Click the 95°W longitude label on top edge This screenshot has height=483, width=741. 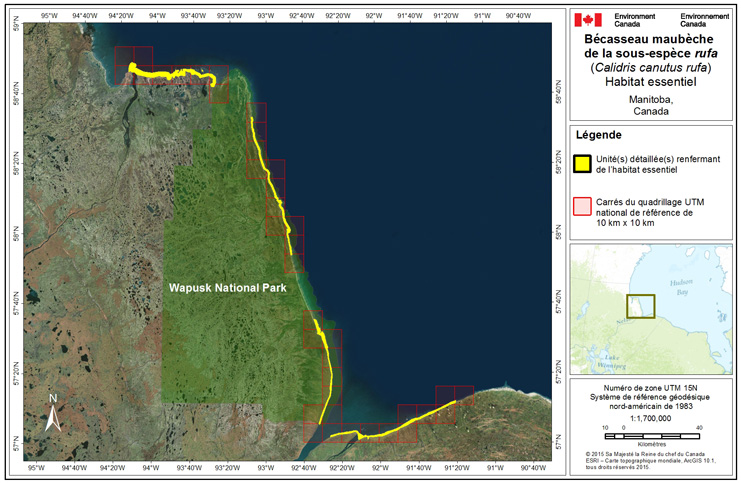[x=37, y=15]
